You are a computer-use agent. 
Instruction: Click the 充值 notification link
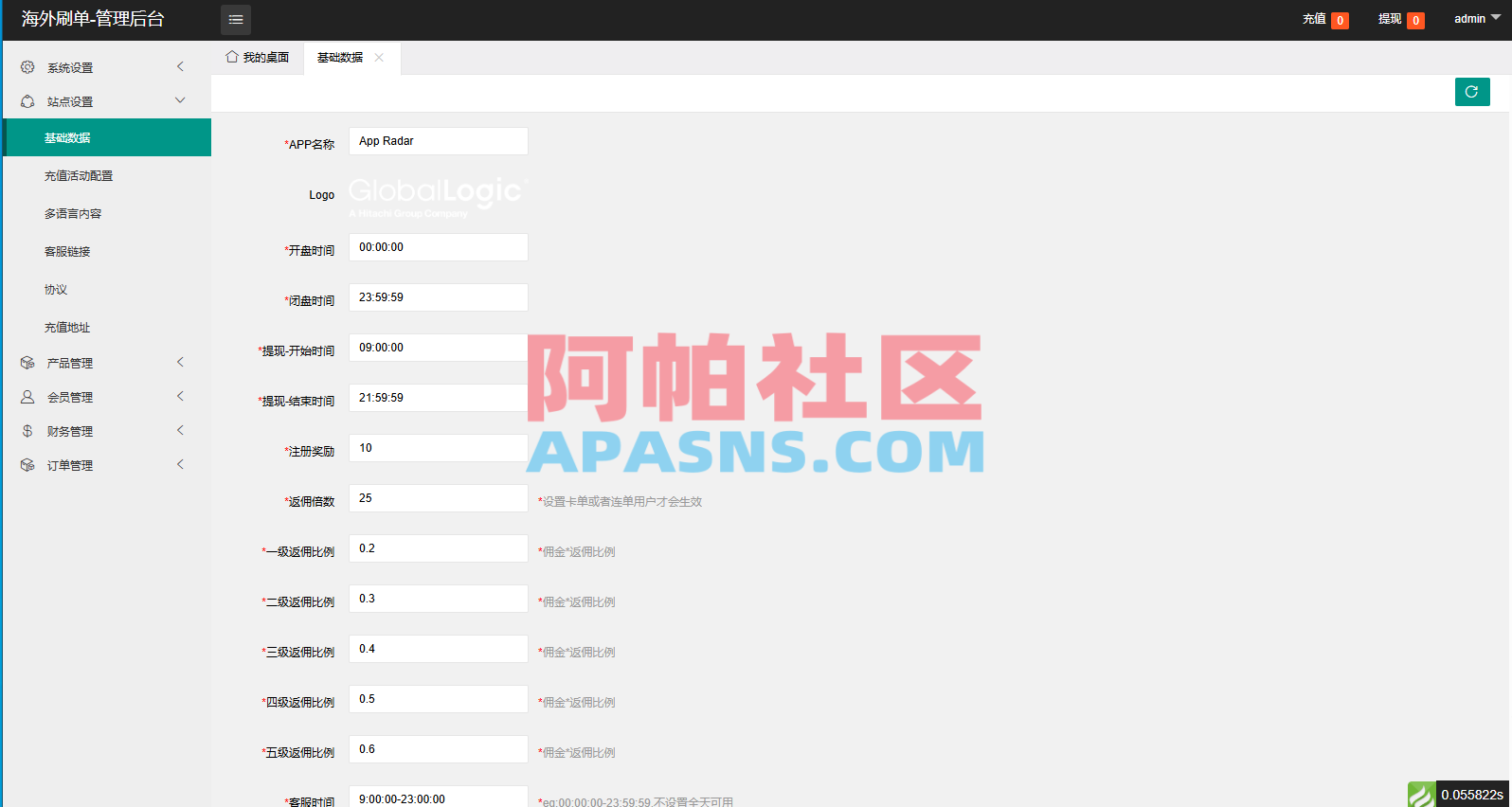[1325, 20]
